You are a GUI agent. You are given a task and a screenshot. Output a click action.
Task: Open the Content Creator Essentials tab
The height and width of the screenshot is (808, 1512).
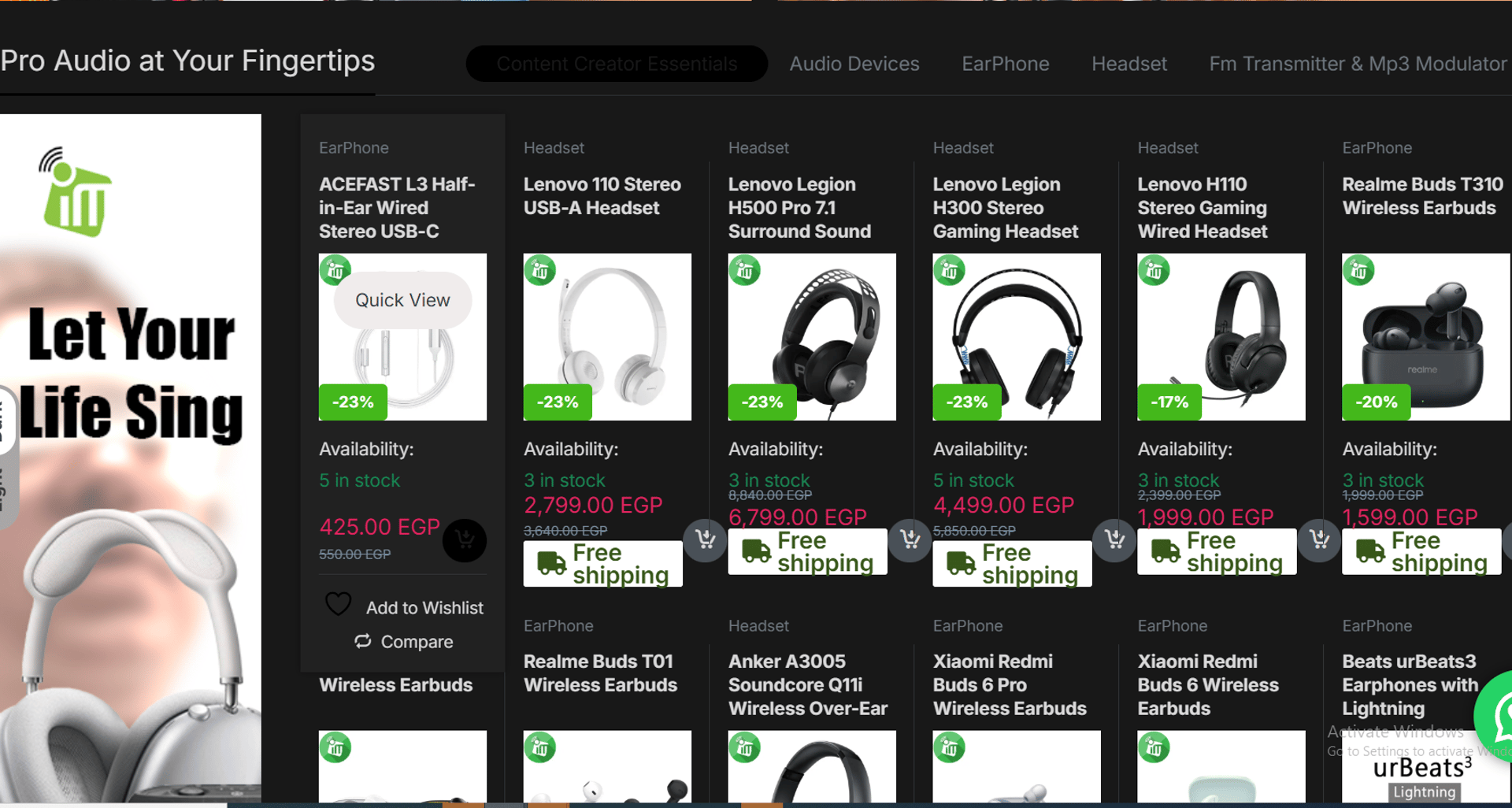(x=617, y=64)
